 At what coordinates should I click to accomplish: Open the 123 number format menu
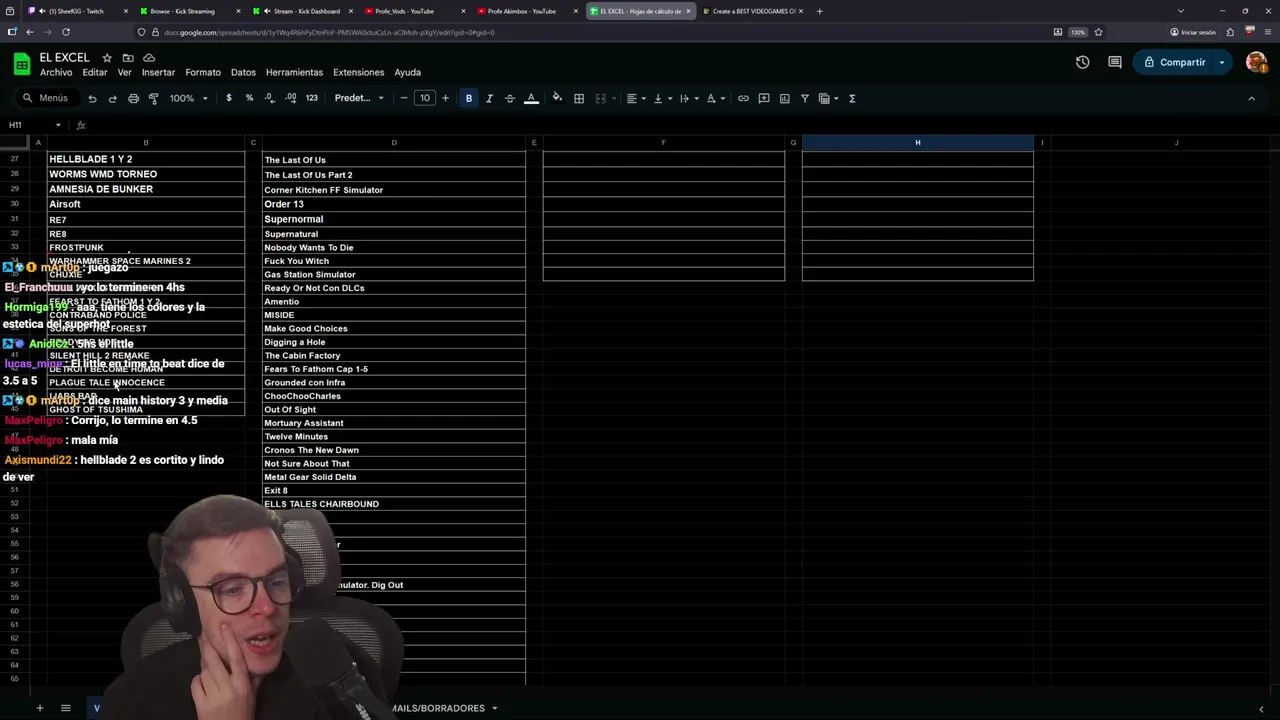[312, 98]
